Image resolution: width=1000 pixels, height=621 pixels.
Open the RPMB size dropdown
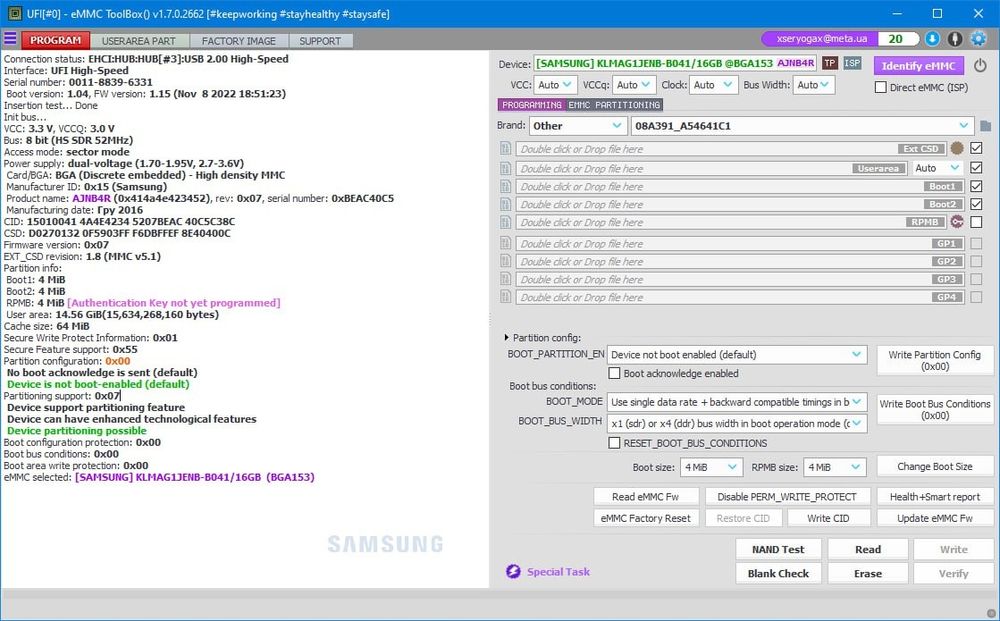click(835, 467)
